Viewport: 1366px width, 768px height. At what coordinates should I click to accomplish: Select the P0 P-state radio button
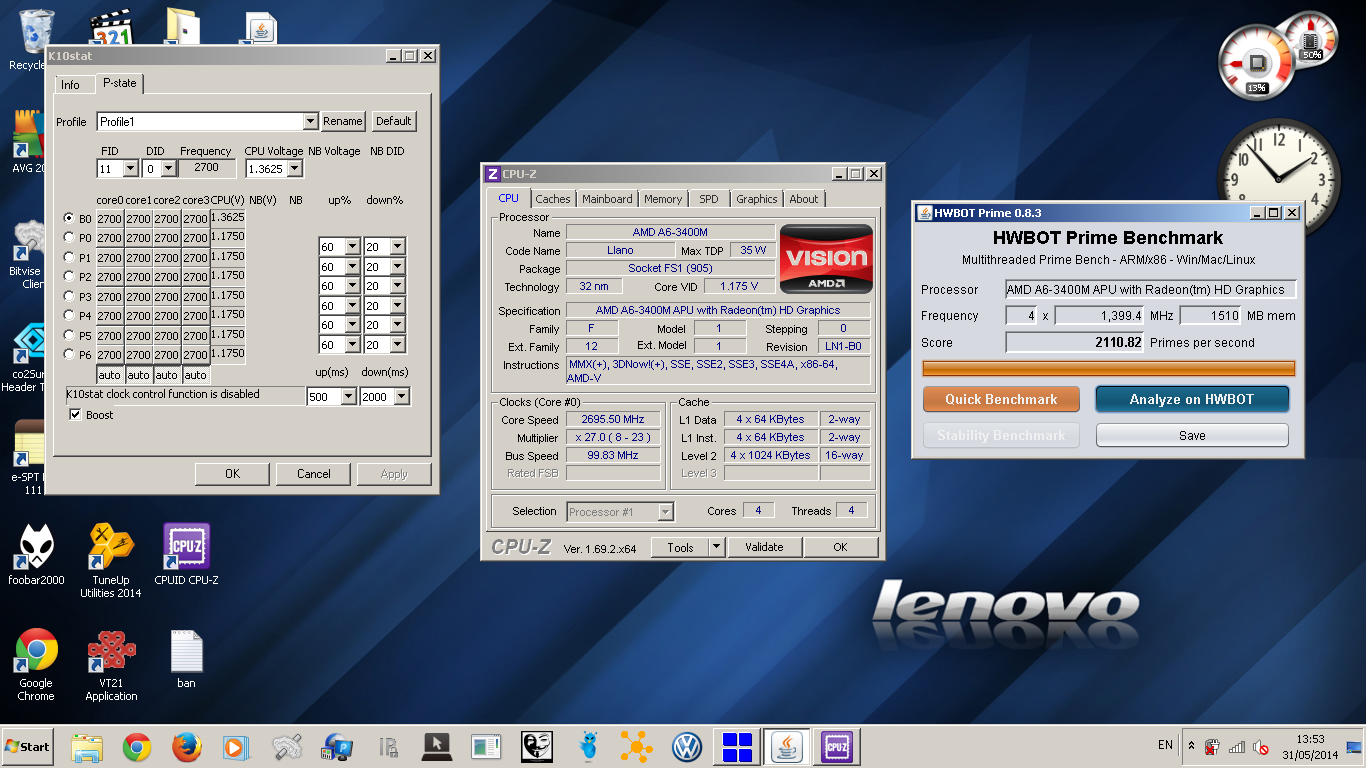point(69,238)
